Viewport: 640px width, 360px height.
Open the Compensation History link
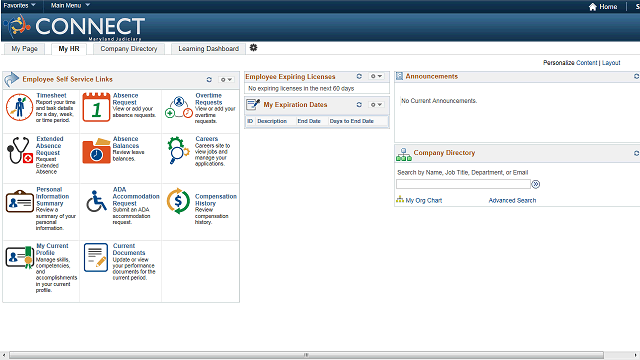pyautogui.click(x=216, y=200)
